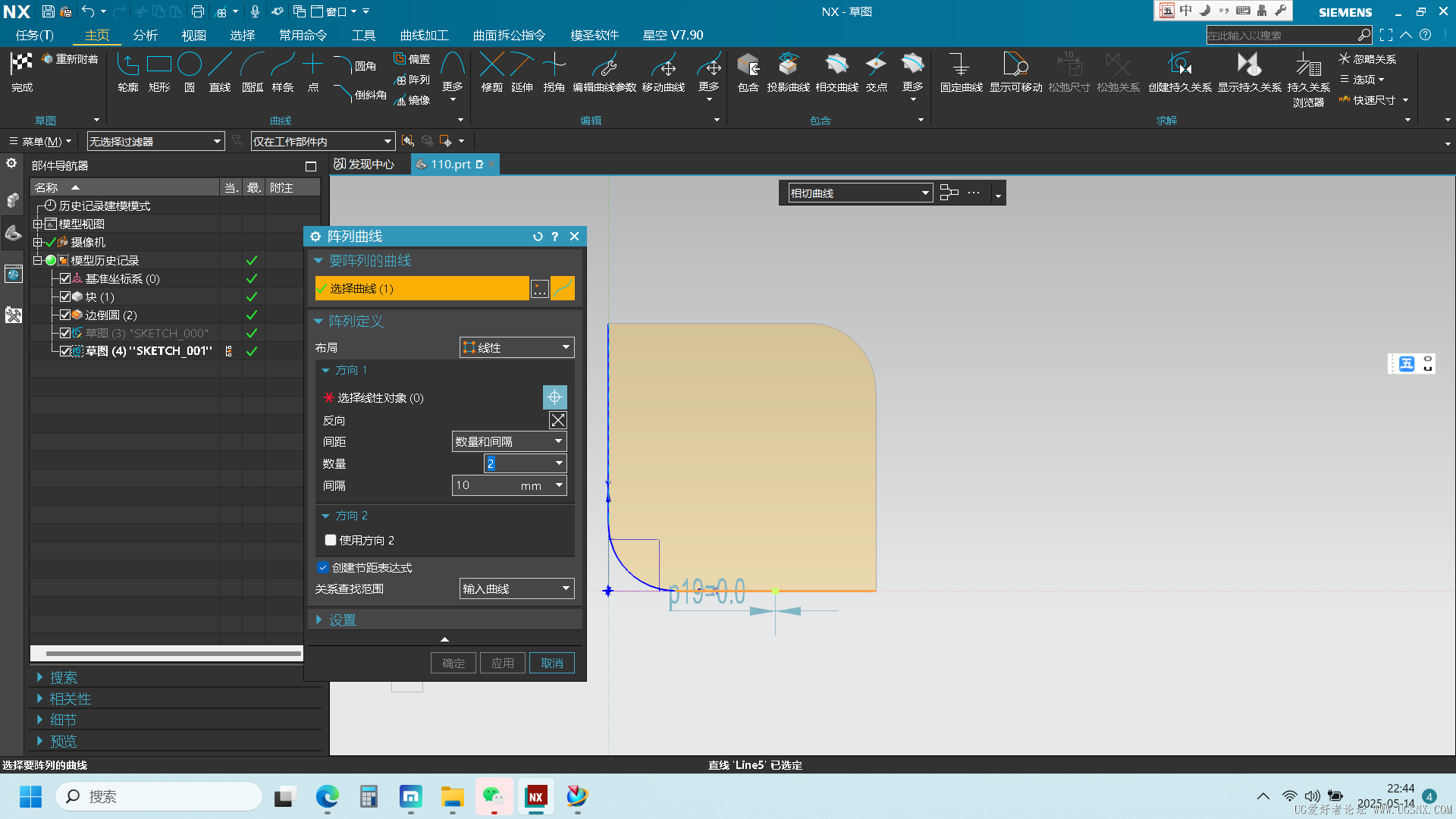1456x819 pixels.
Task: Toggle checkbox for 基准坐标系 (0)
Action: [65, 278]
